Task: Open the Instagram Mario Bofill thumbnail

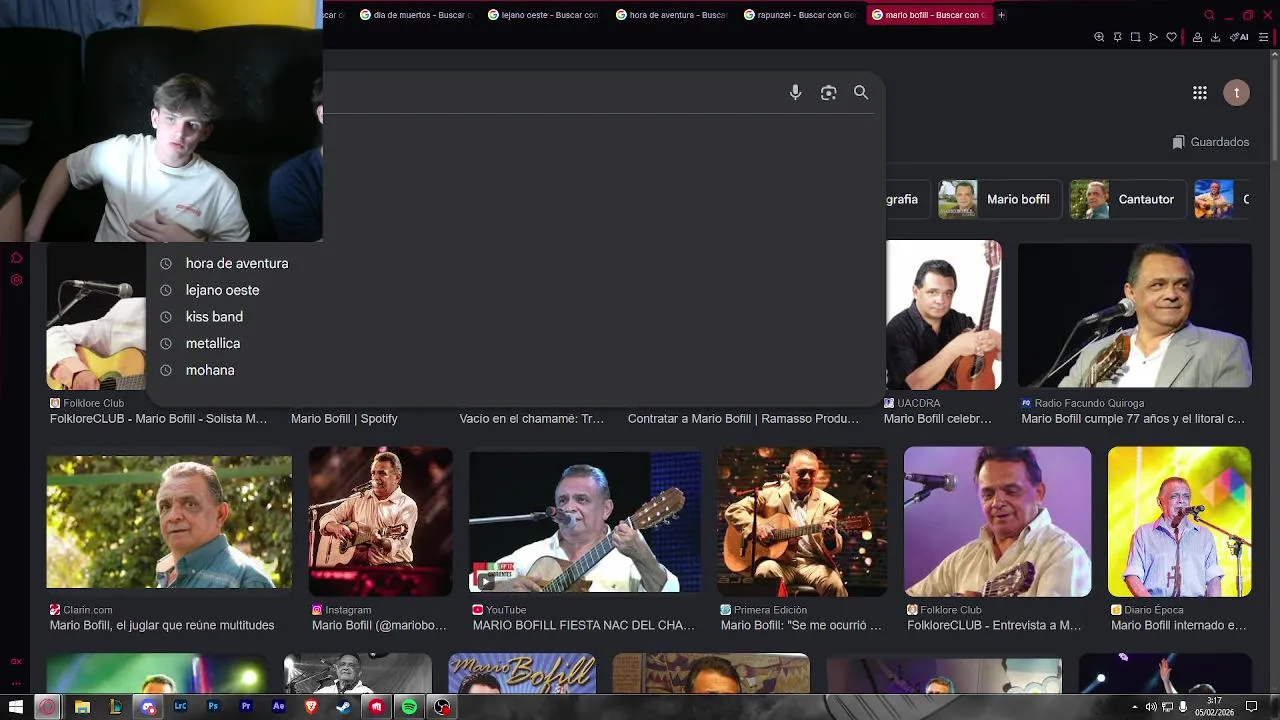Action: pos(380,522)
